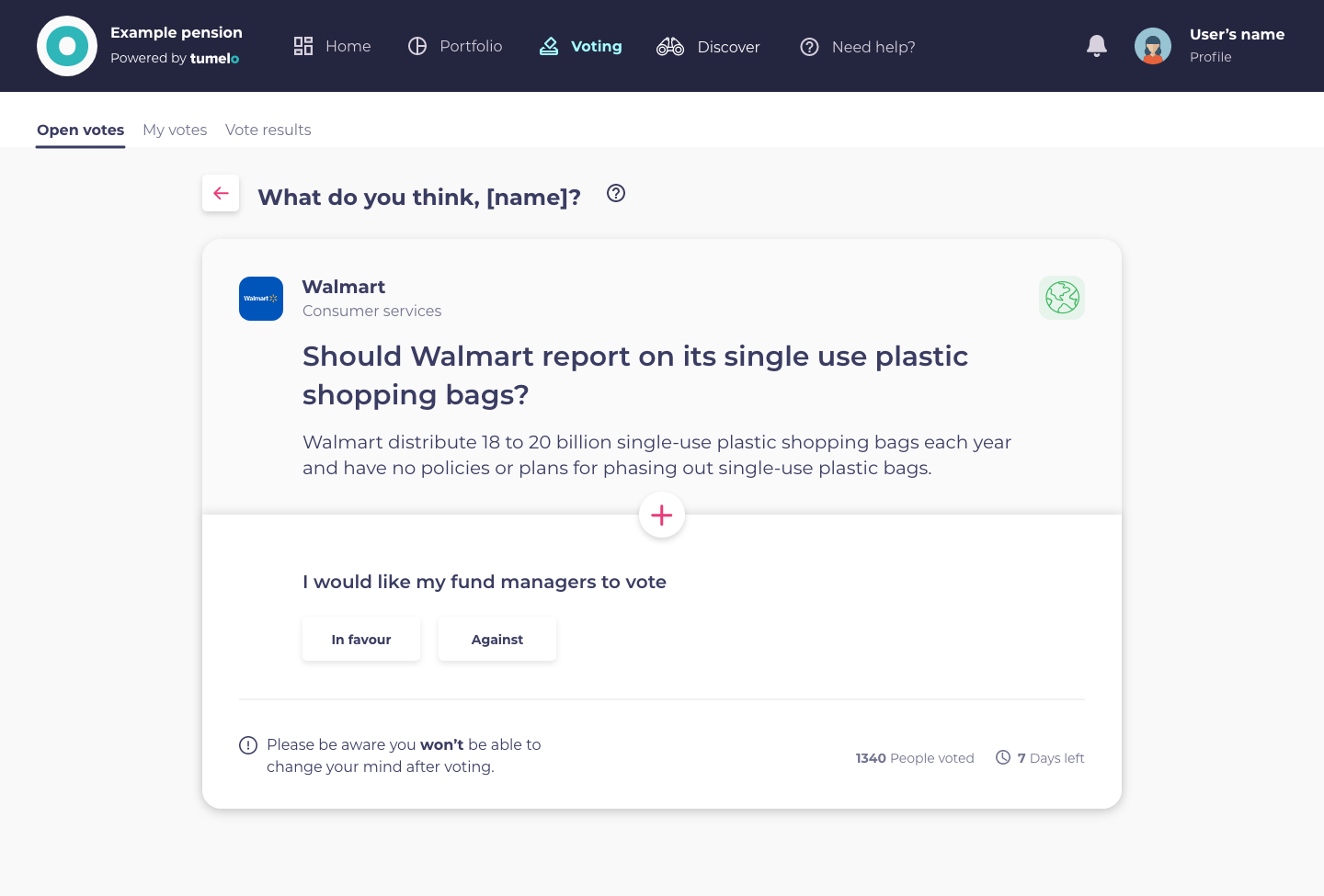Click the Walmart company logo
This screenshot has width=1324, height=896.
click(x=261, y=299)
